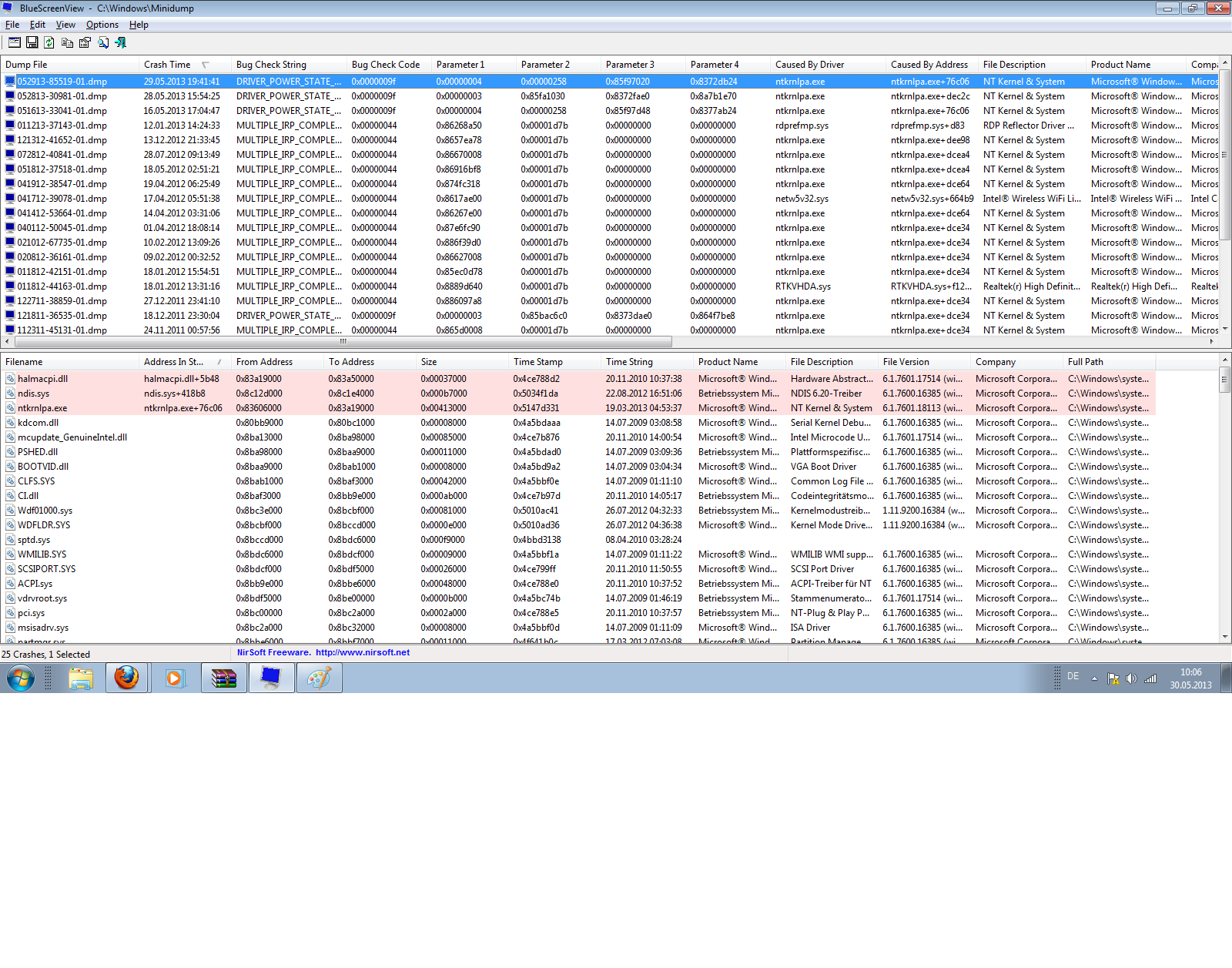Show hidden tray icons arrow

tap(1094, 678)
